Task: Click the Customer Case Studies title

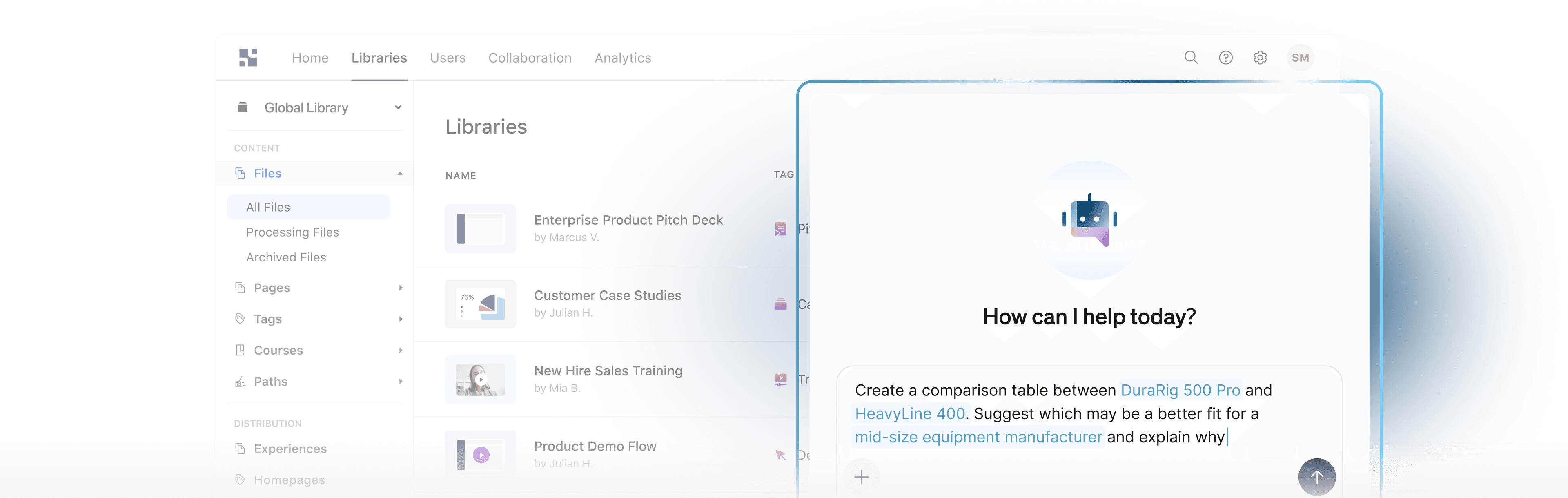Action: [607, 295]
